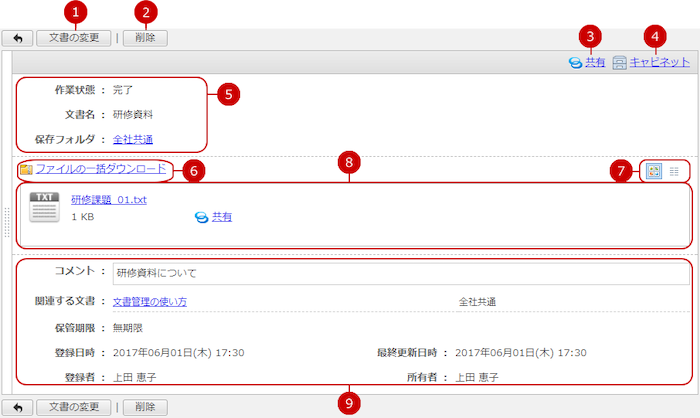Open the 全社共通 folder link under 保存フォルダ
The height and width of the screenshot is (418, 700).
tap(133, 138)
